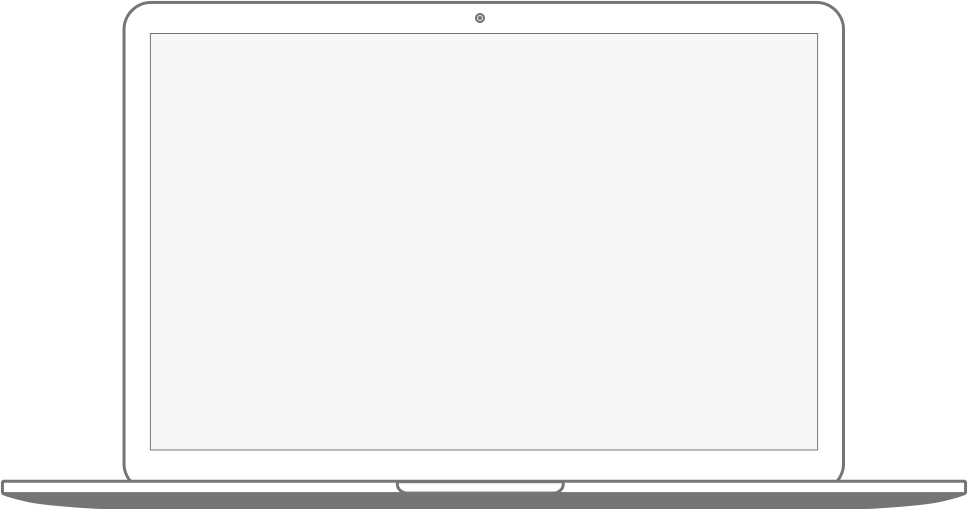This screenshot has width=968, height=510.
Task: Click the rounded top-left lid corner
Action: [x=135, y=13]
